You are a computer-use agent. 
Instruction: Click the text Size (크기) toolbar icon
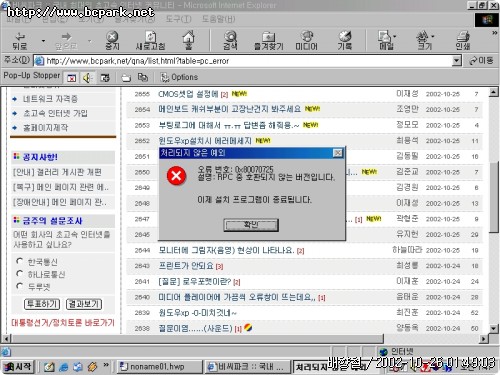(x=424, y=41)
